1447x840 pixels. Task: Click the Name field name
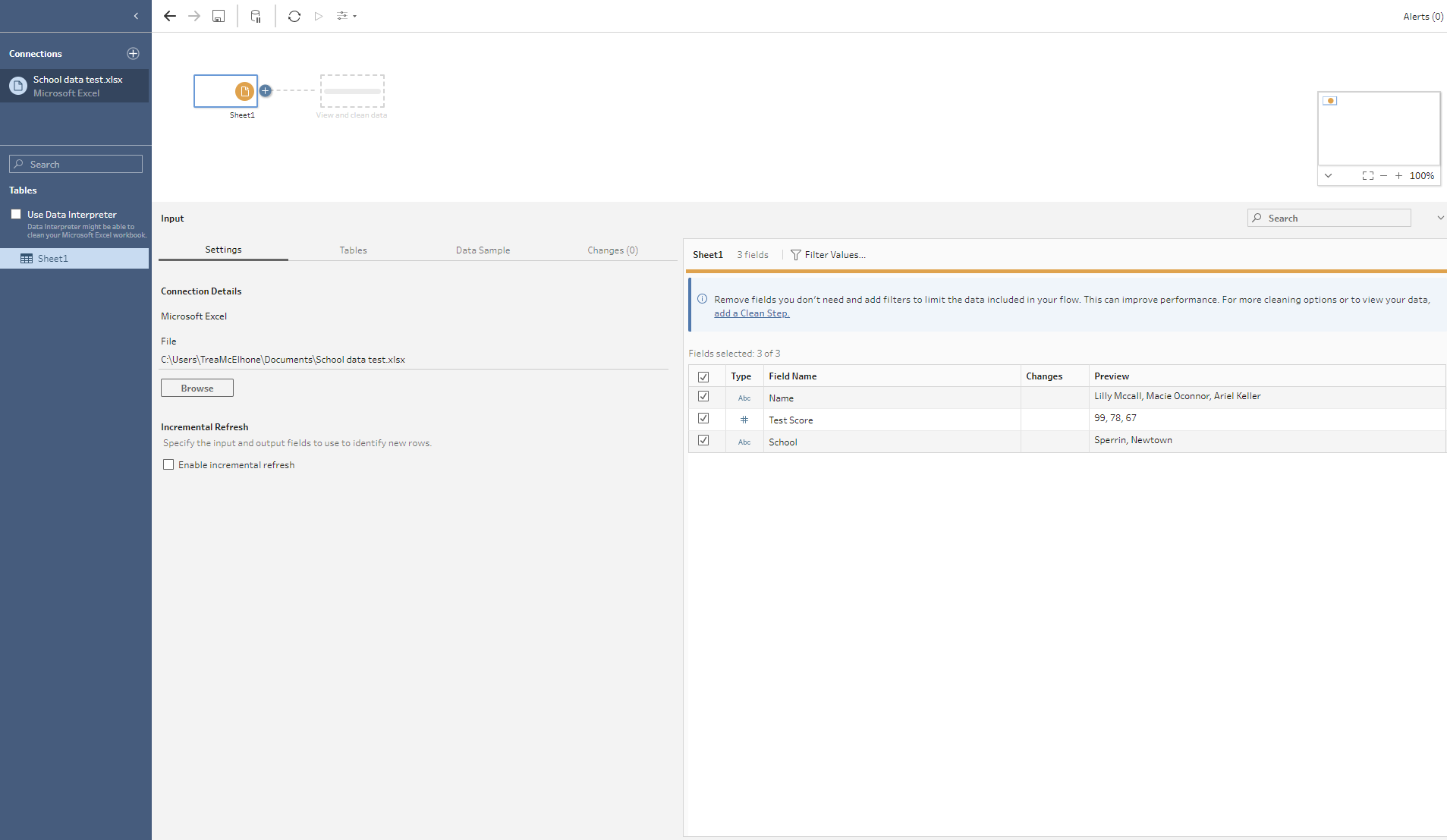coord(781,398)
